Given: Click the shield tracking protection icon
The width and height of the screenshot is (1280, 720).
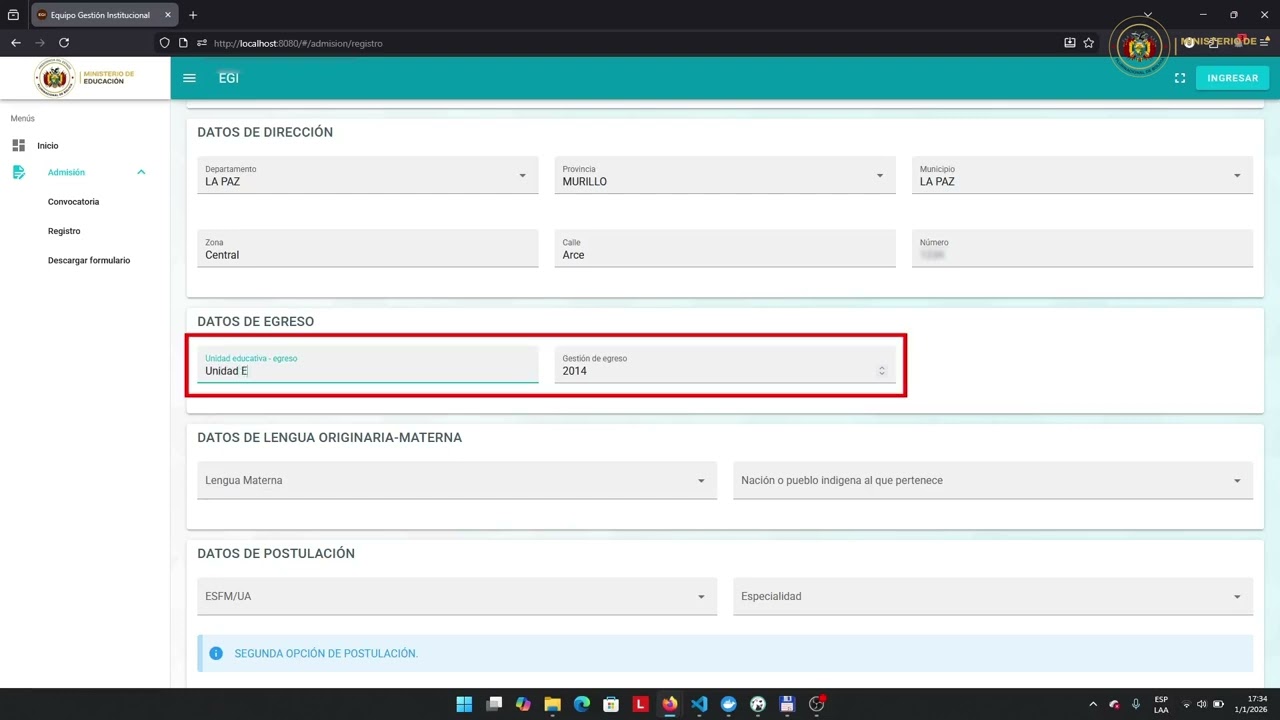Looking at the screenshot, I should tap(165, 43).
